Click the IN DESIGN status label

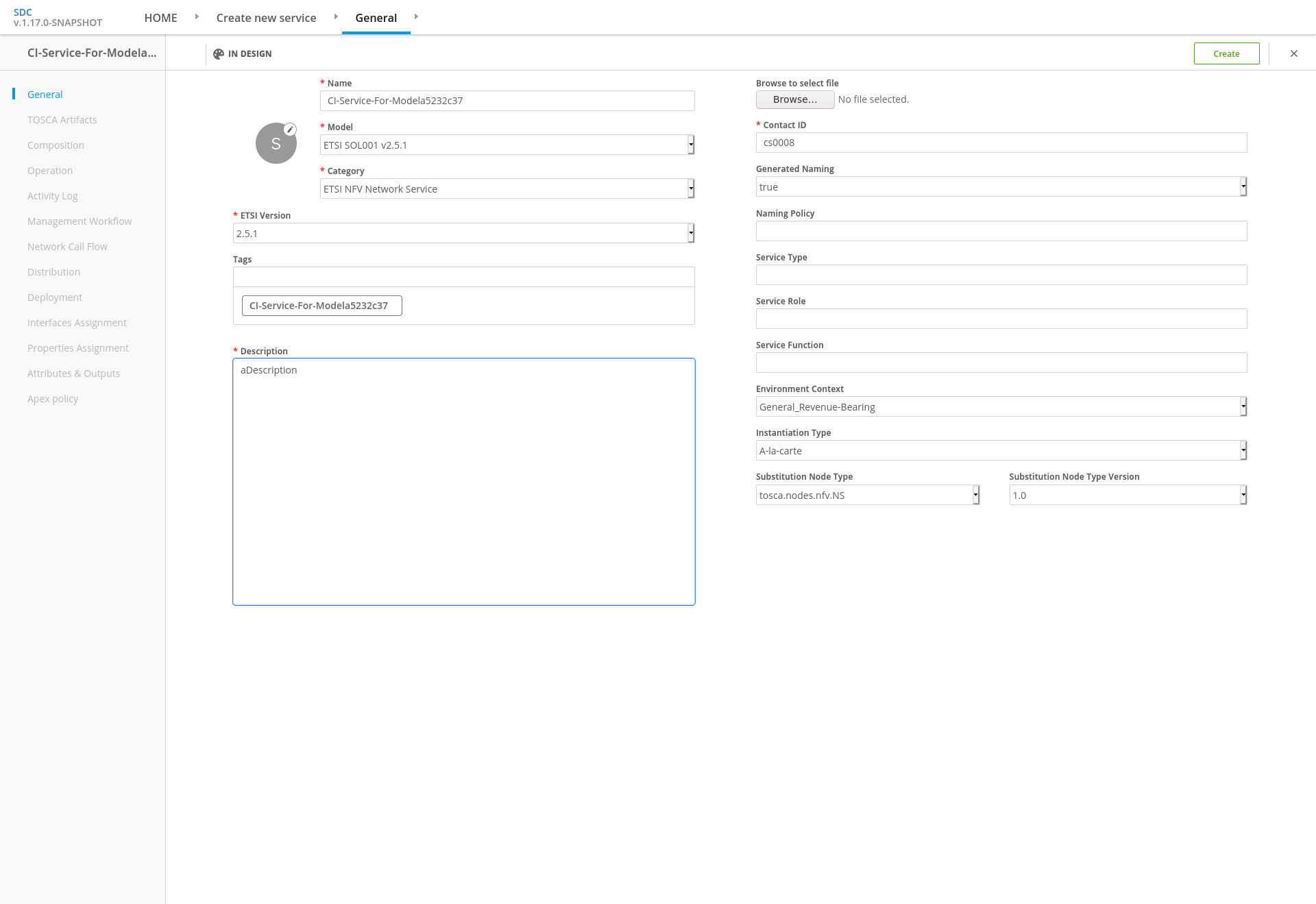pyautogui.click(x=249, y=54)
